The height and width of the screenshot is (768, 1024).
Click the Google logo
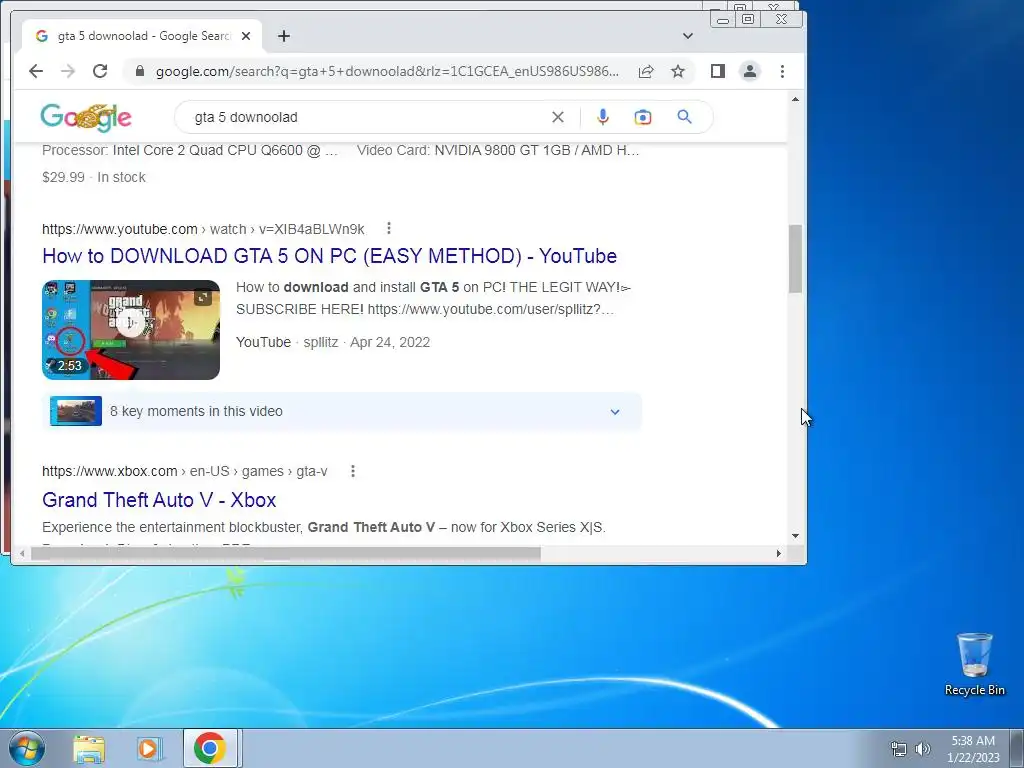86,117
